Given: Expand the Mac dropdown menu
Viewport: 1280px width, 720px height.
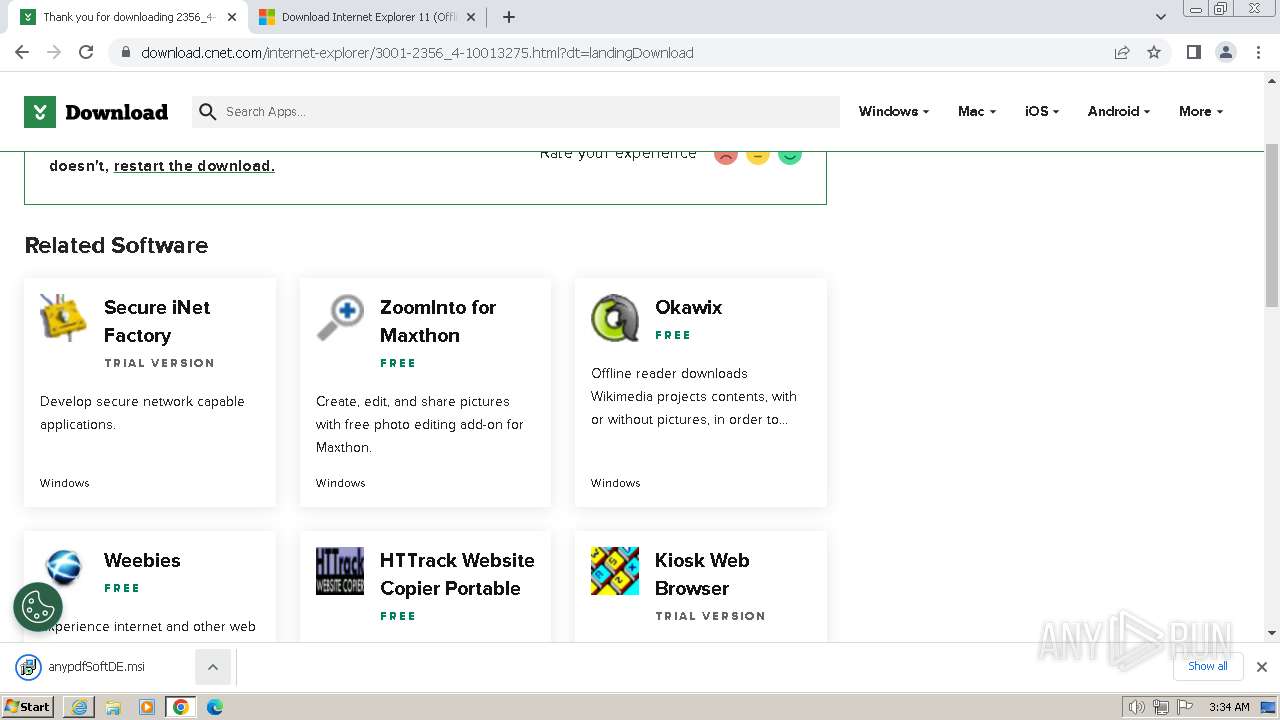Looking at the screenshot, I should [977, 111].
